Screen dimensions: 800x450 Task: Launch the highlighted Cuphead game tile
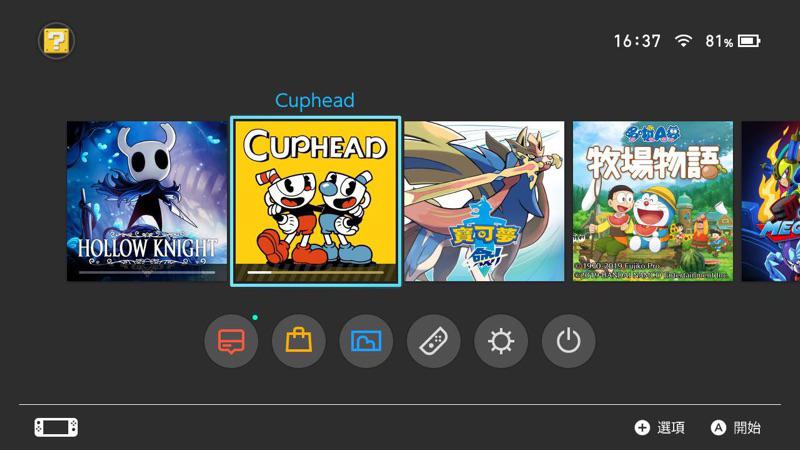(315, 201)
